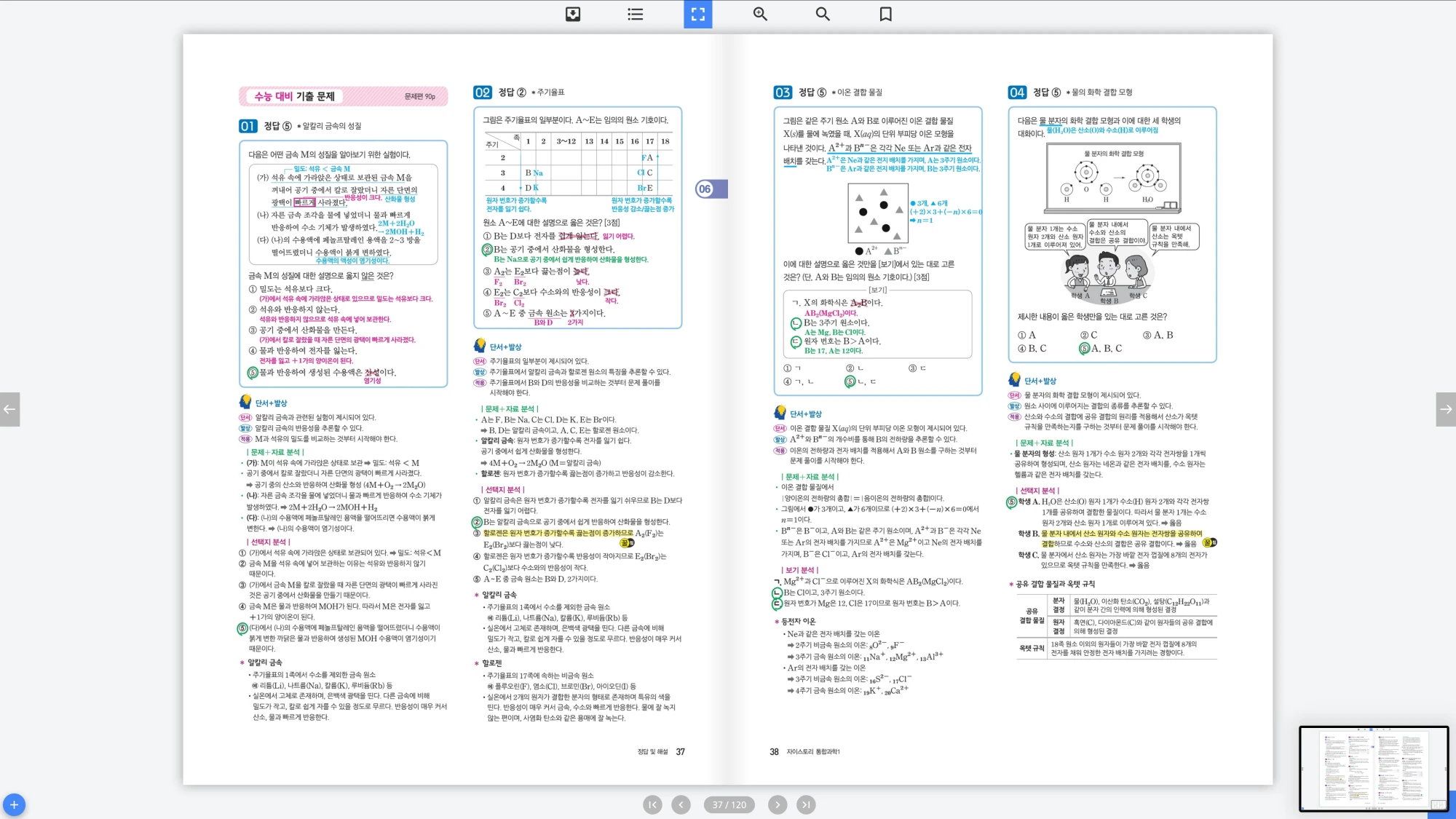1456x819 pixels.
Task: Open the table of contents list
Action: coord(636,14)
